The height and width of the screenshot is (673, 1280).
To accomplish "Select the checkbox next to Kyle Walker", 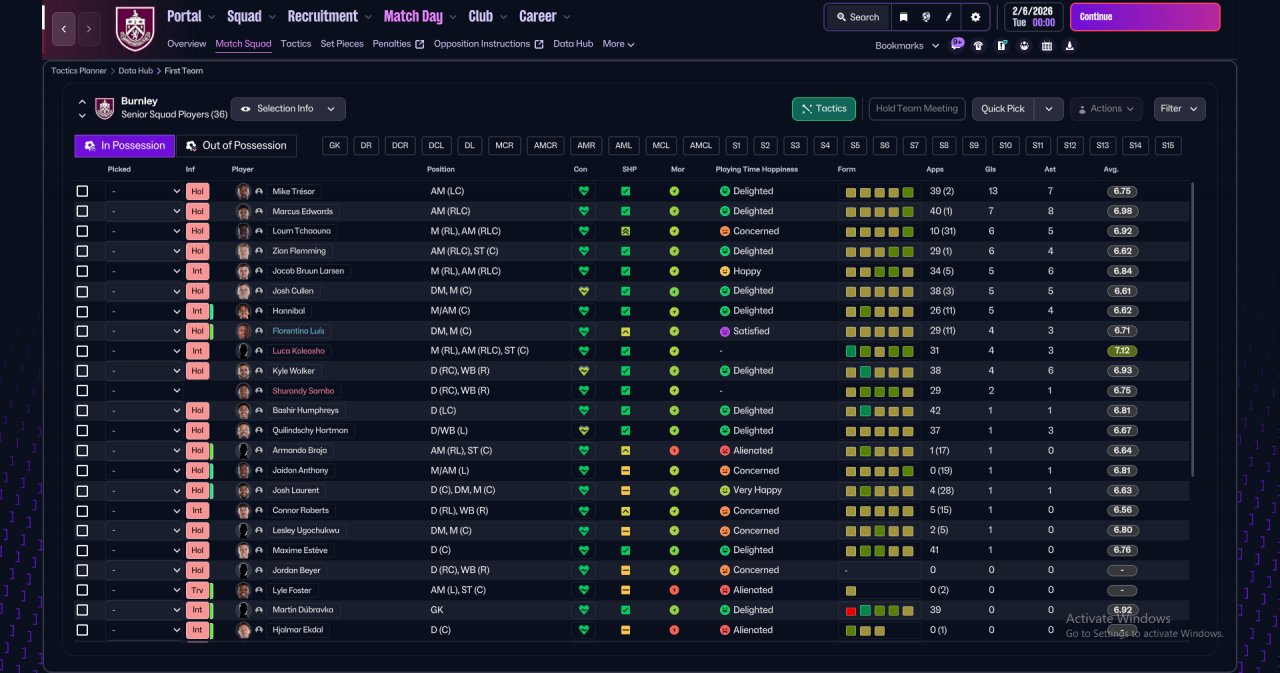I will 82,371.
